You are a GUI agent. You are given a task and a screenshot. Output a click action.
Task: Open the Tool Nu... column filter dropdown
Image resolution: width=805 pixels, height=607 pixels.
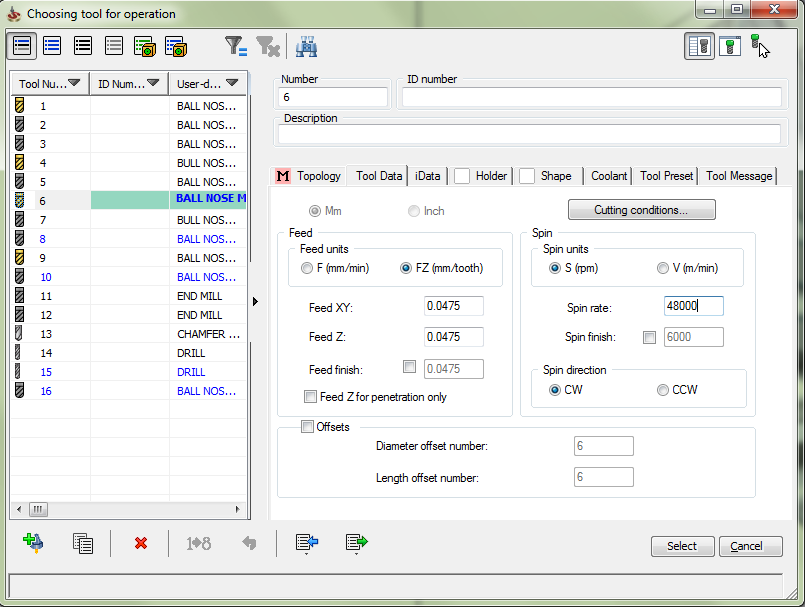[74, 83]
